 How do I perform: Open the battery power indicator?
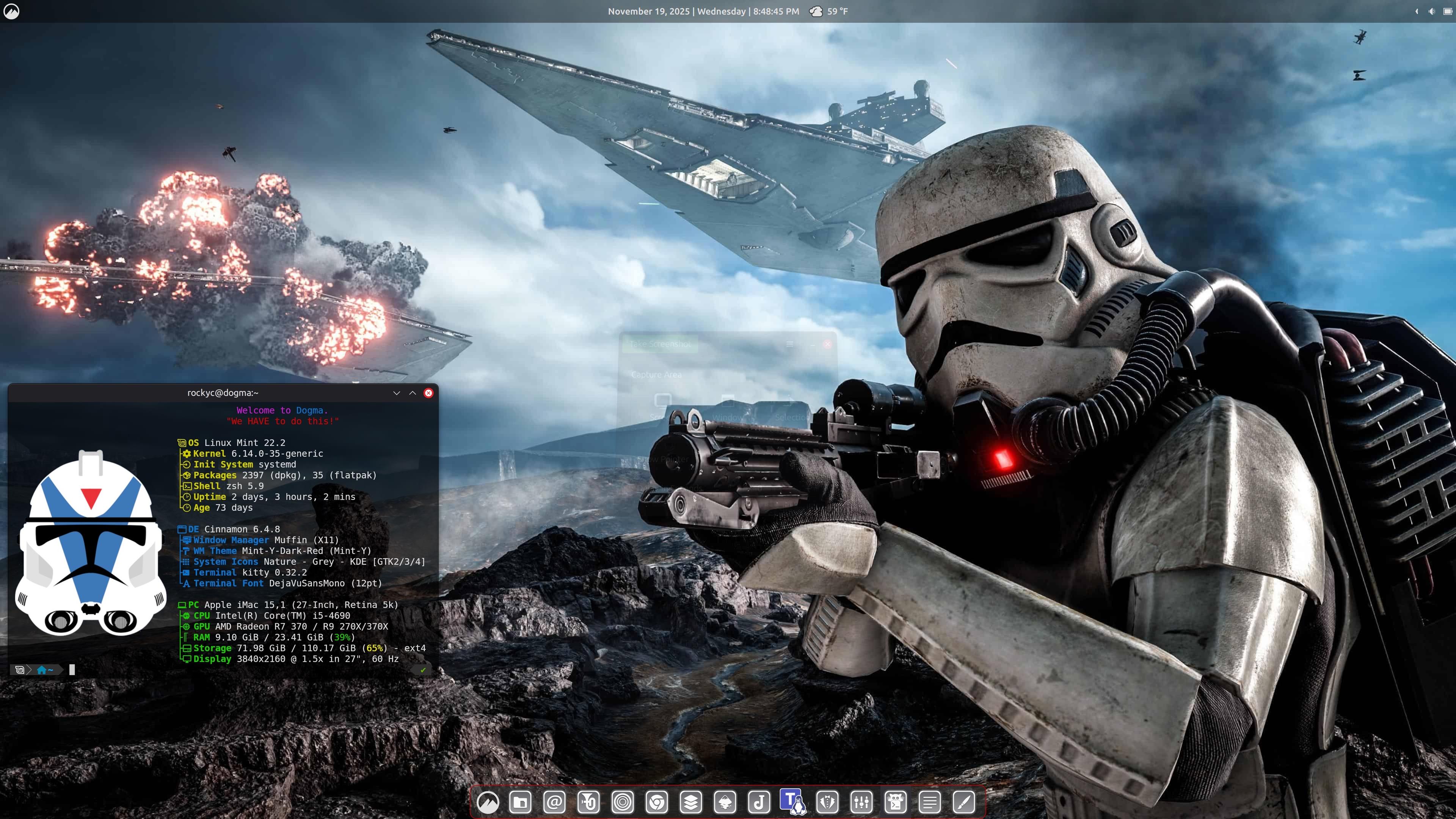(1448, 11)
